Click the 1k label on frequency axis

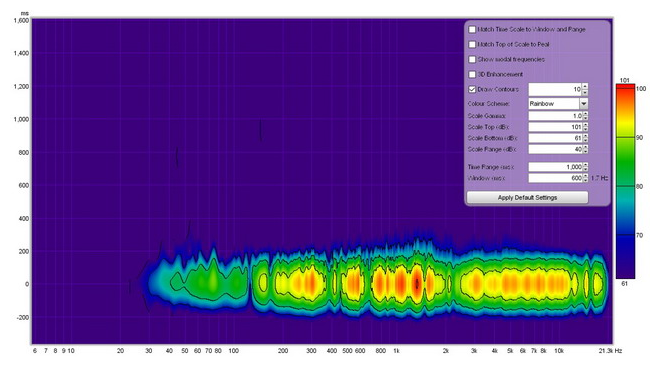[396, 351]
